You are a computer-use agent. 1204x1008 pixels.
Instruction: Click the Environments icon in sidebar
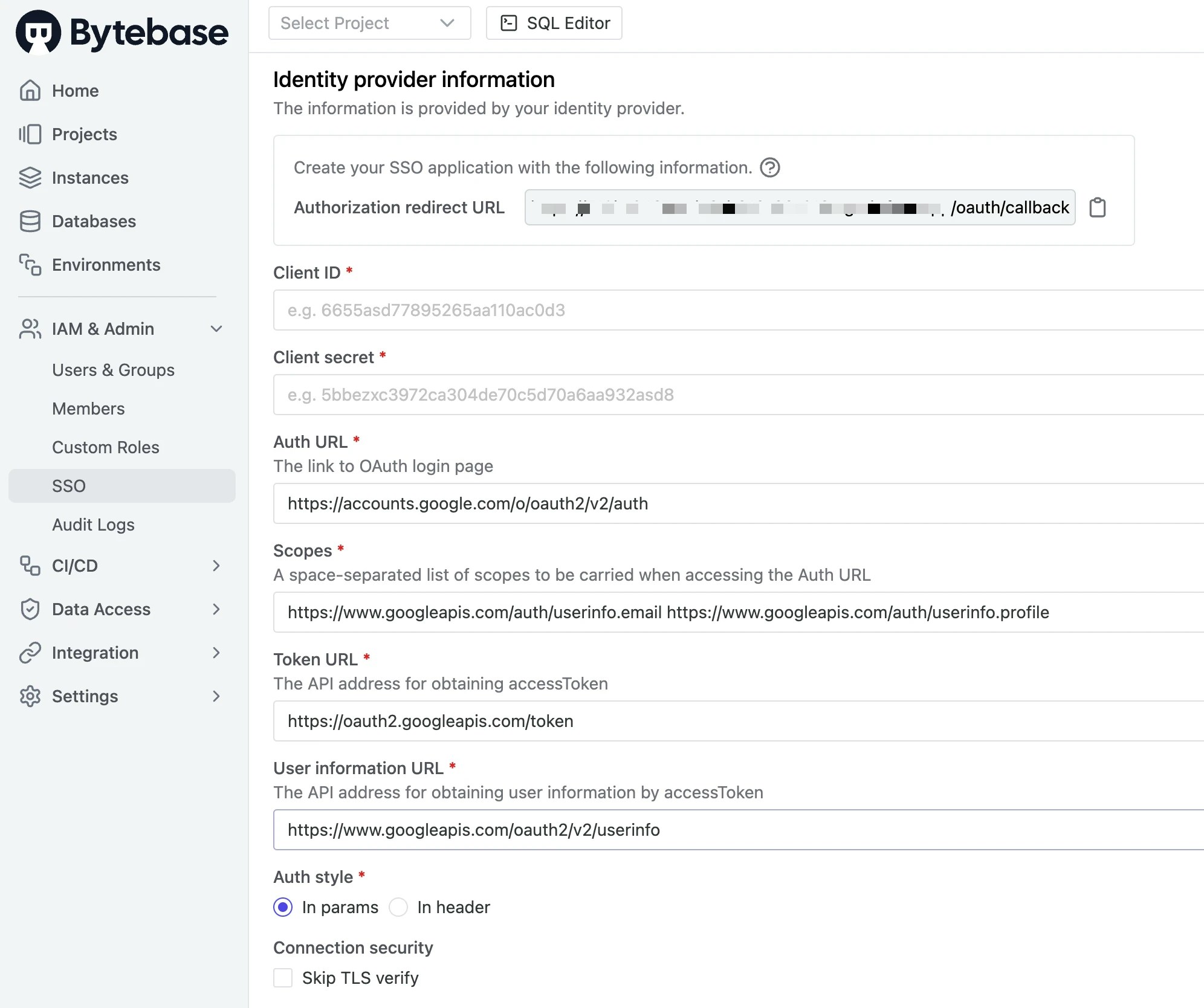click(30, 265)
